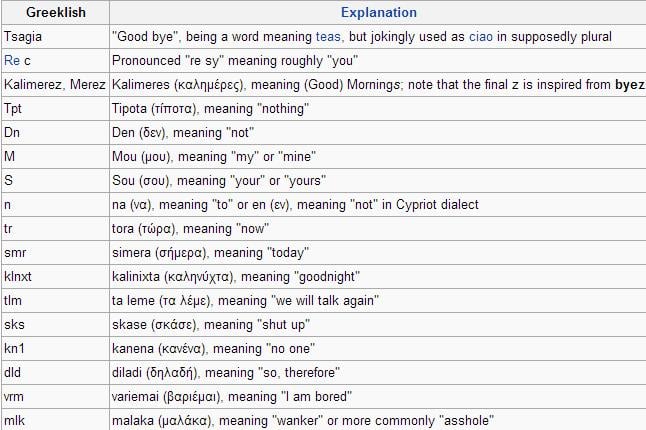Viewport: 646px width, 430px height.
Task: Select the 'smr' row entry
Action: point(56,252)
